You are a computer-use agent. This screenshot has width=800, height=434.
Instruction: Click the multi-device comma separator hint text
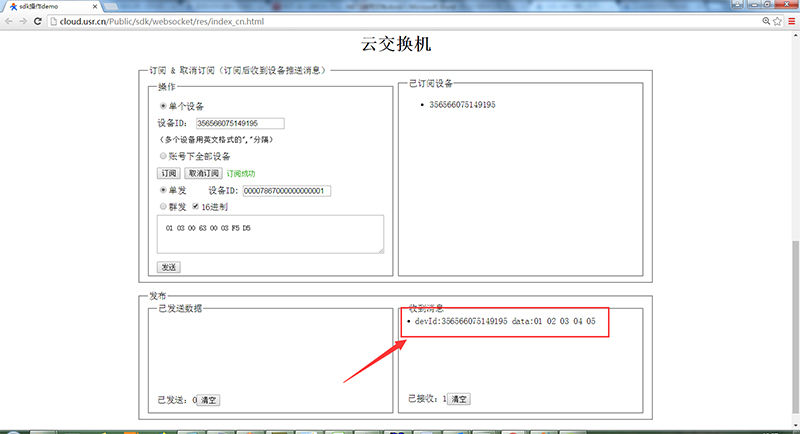point(216,140)
